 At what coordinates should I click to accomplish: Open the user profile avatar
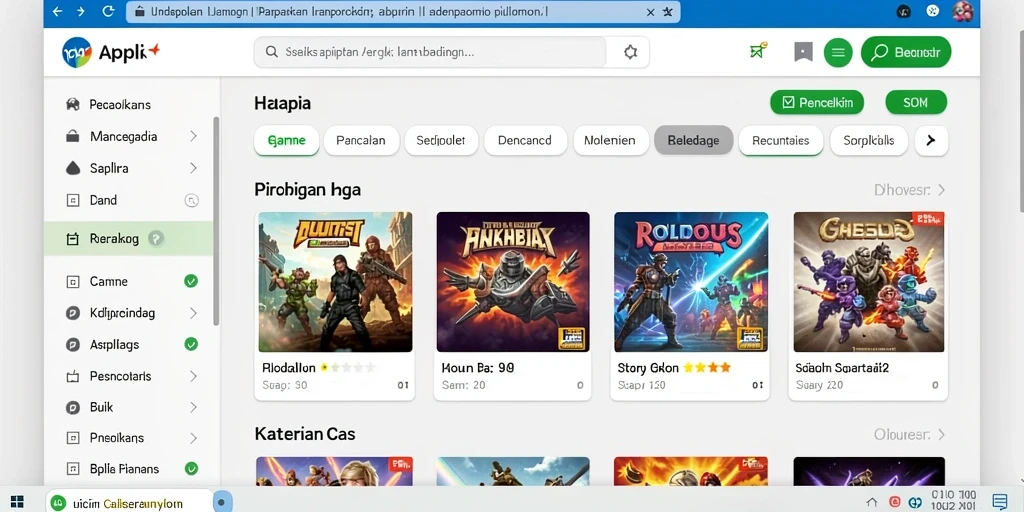click(x=963, y=11)
